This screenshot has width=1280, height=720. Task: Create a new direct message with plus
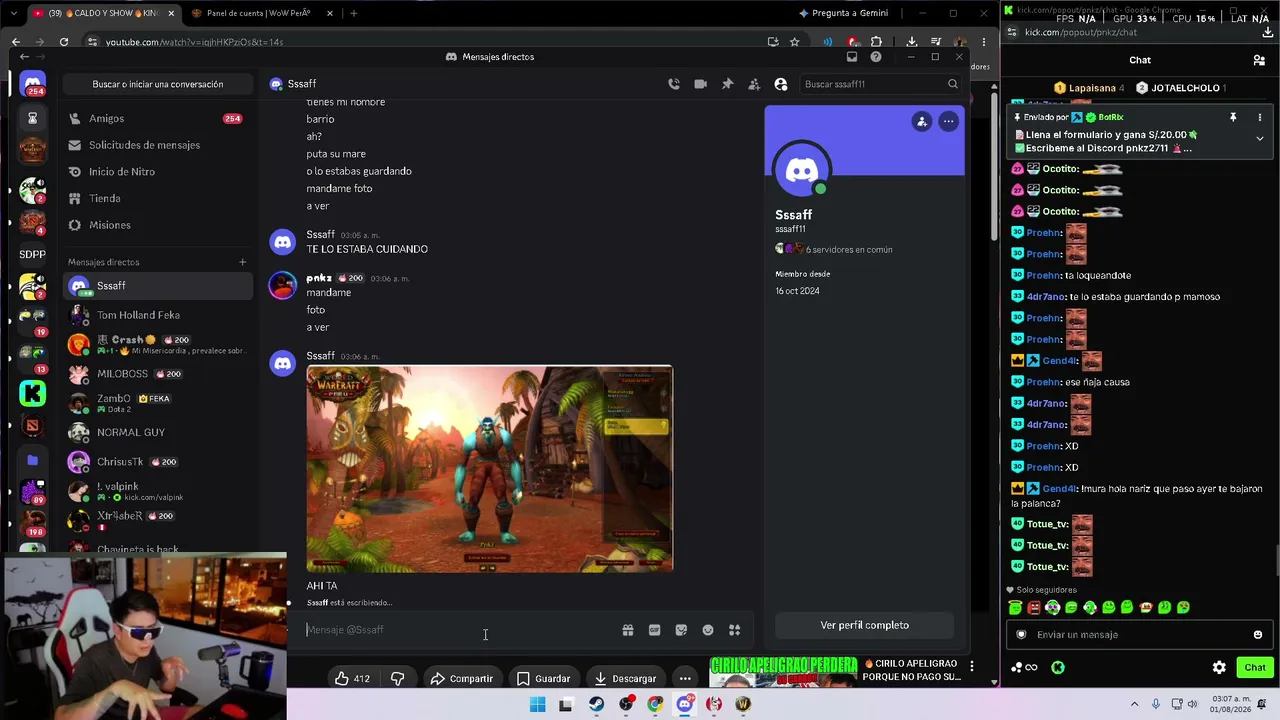(x=242, y=262)
